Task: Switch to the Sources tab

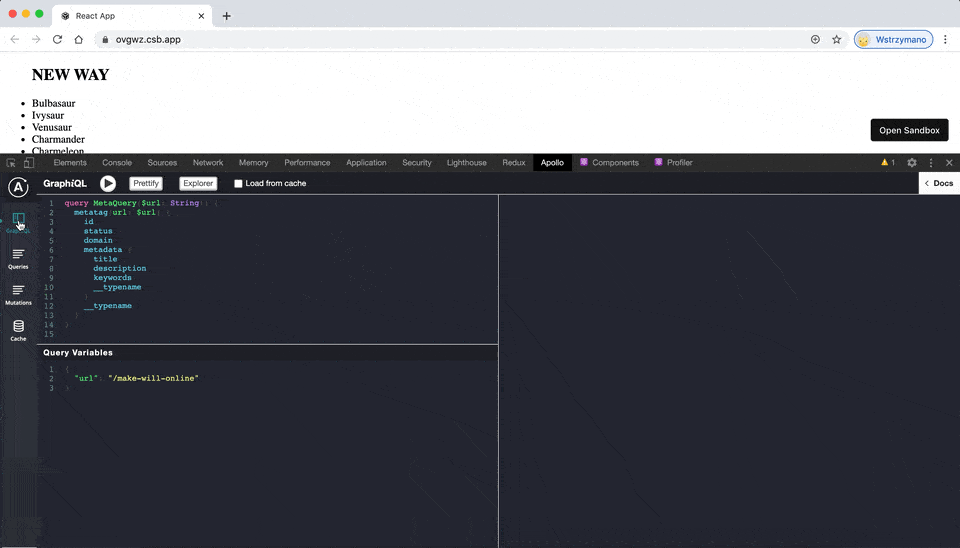Action: (x=162, y=163)
